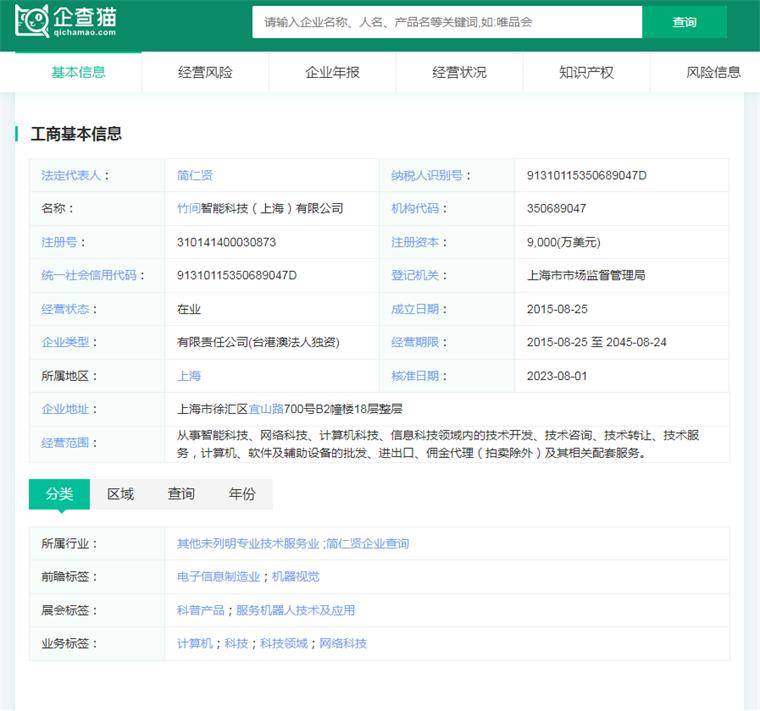Select the 区域 tab

coord(120,494)
